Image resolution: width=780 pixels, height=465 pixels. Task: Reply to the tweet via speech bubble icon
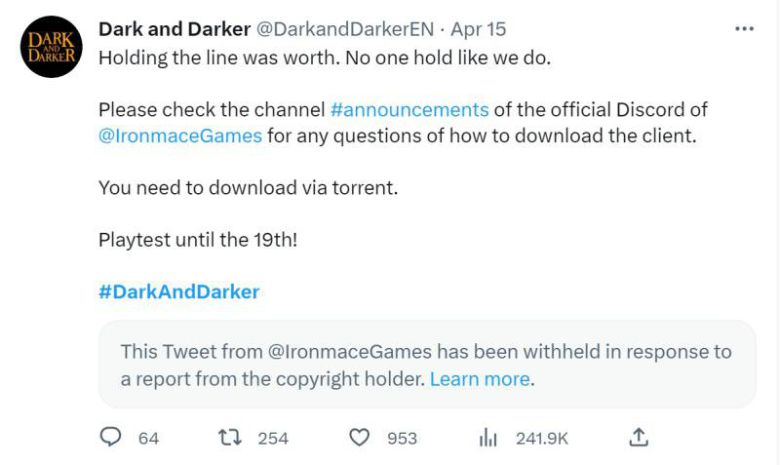point(112,437)
